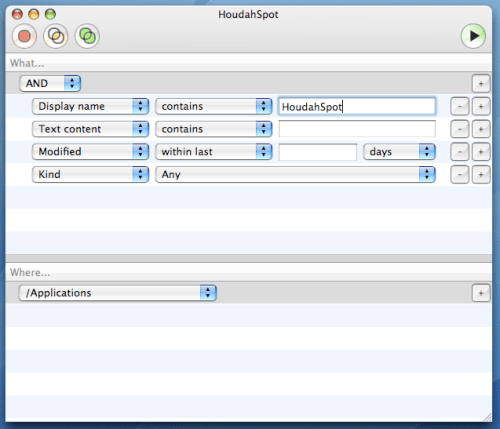500x429 pixels.
Task: Add a row after the Text content criterion
Action: (481, 129)
